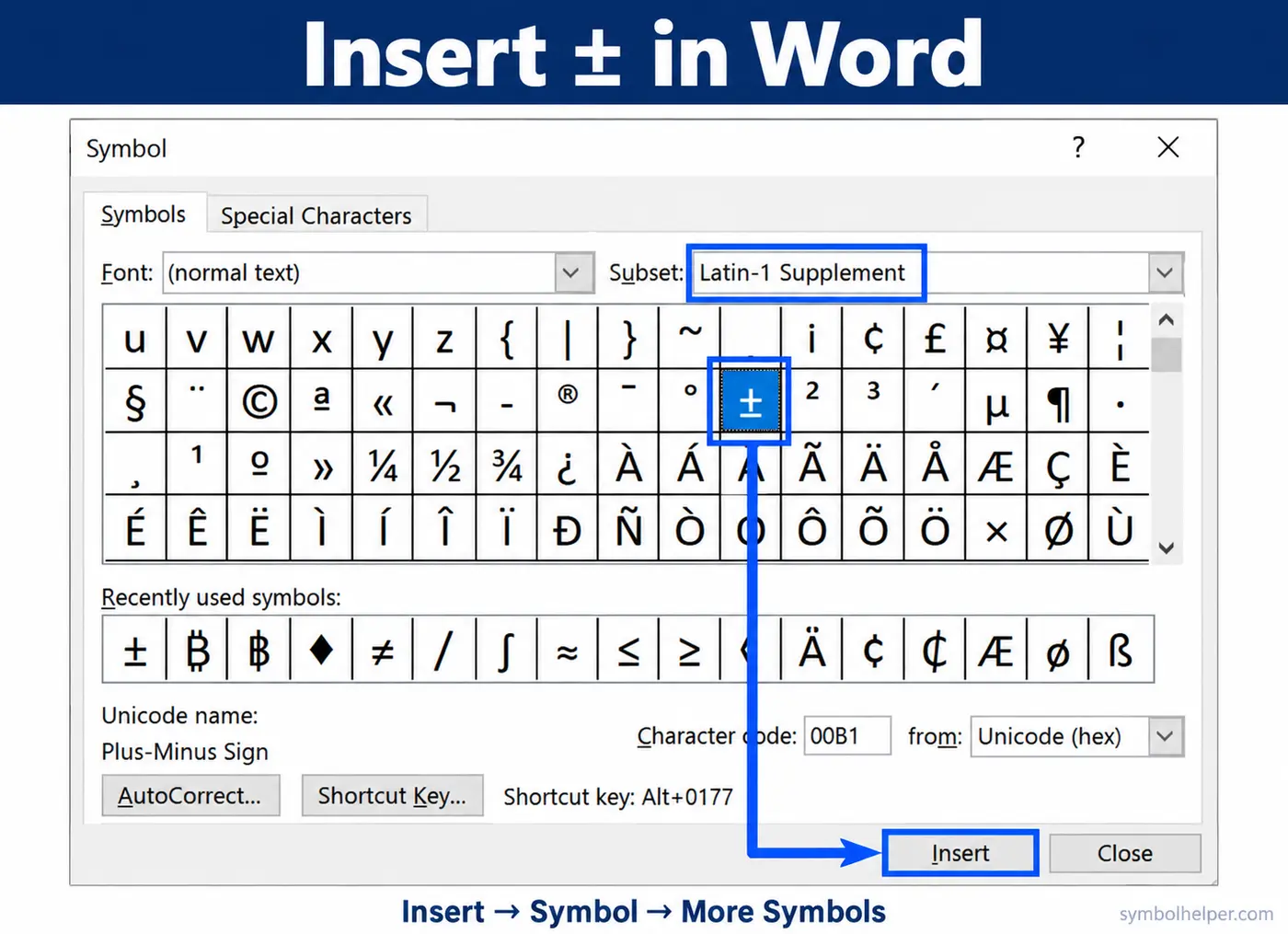This screenshot has height=934, width=1288.
Task: Select the A-ring Å character
Action: point(935,466)
